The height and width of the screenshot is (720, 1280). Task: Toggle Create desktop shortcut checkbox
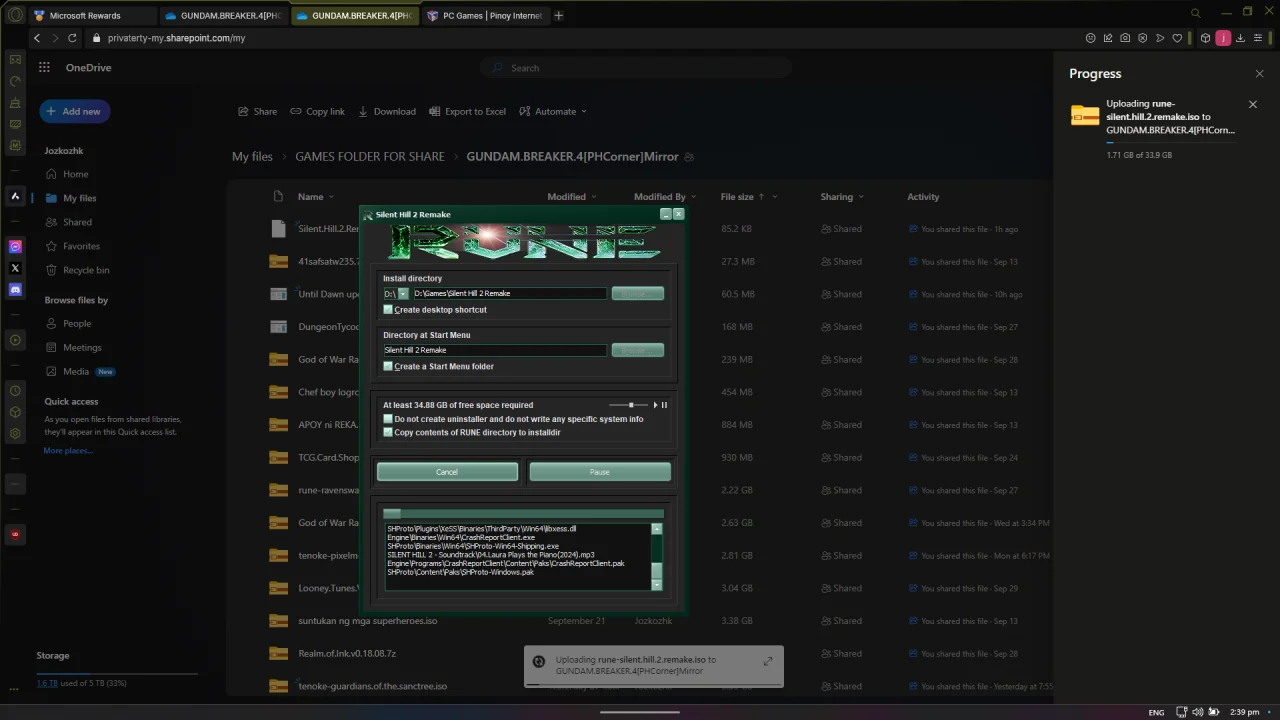pos(388,310)
